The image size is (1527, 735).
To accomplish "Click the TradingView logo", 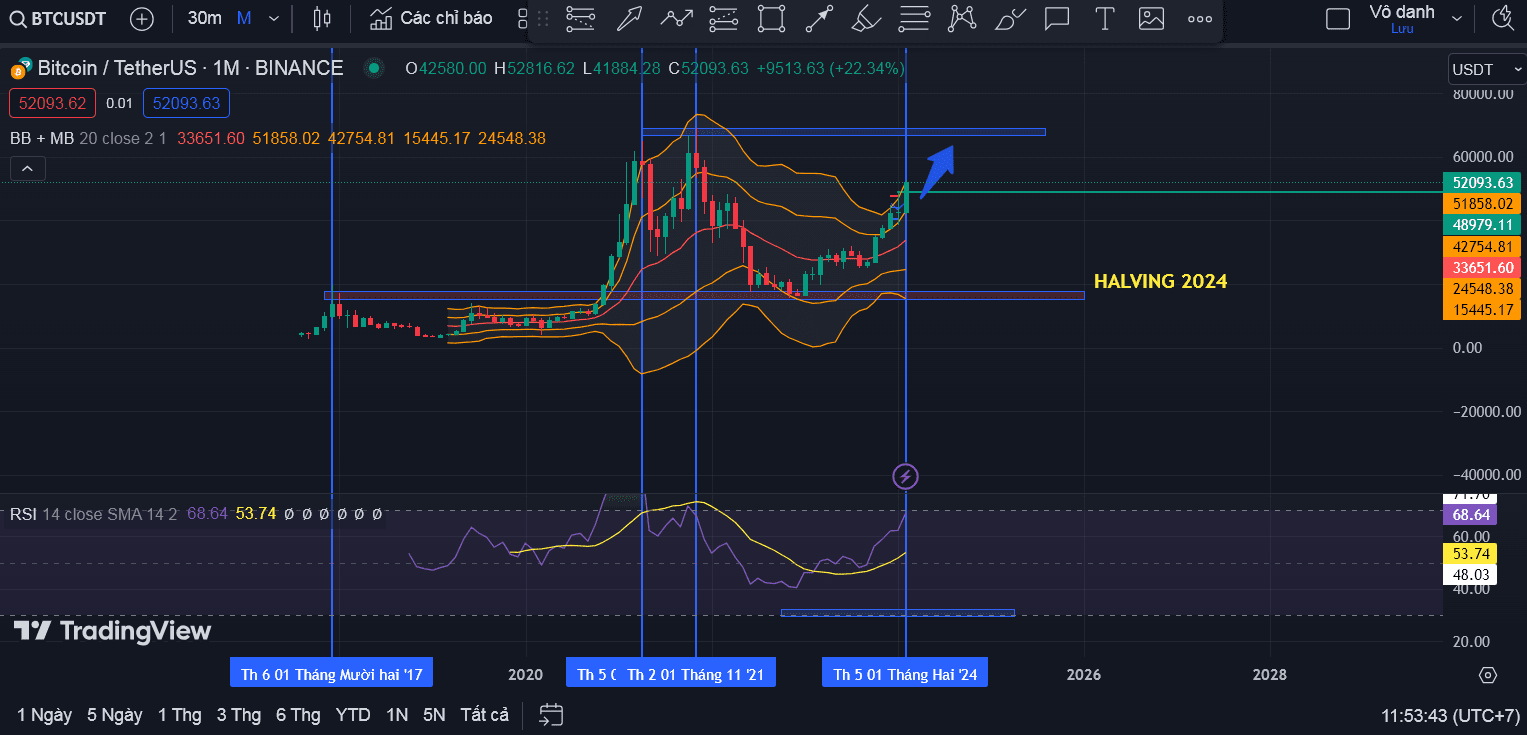I will 112,631.
